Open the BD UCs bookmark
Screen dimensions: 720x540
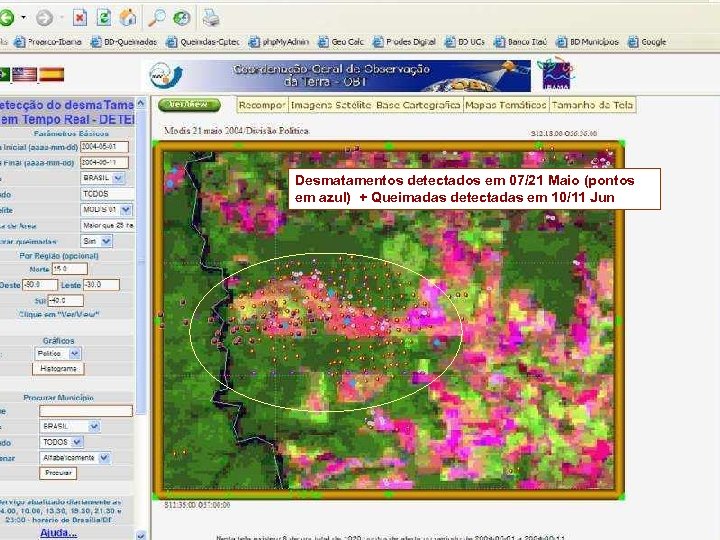(465, 42)
